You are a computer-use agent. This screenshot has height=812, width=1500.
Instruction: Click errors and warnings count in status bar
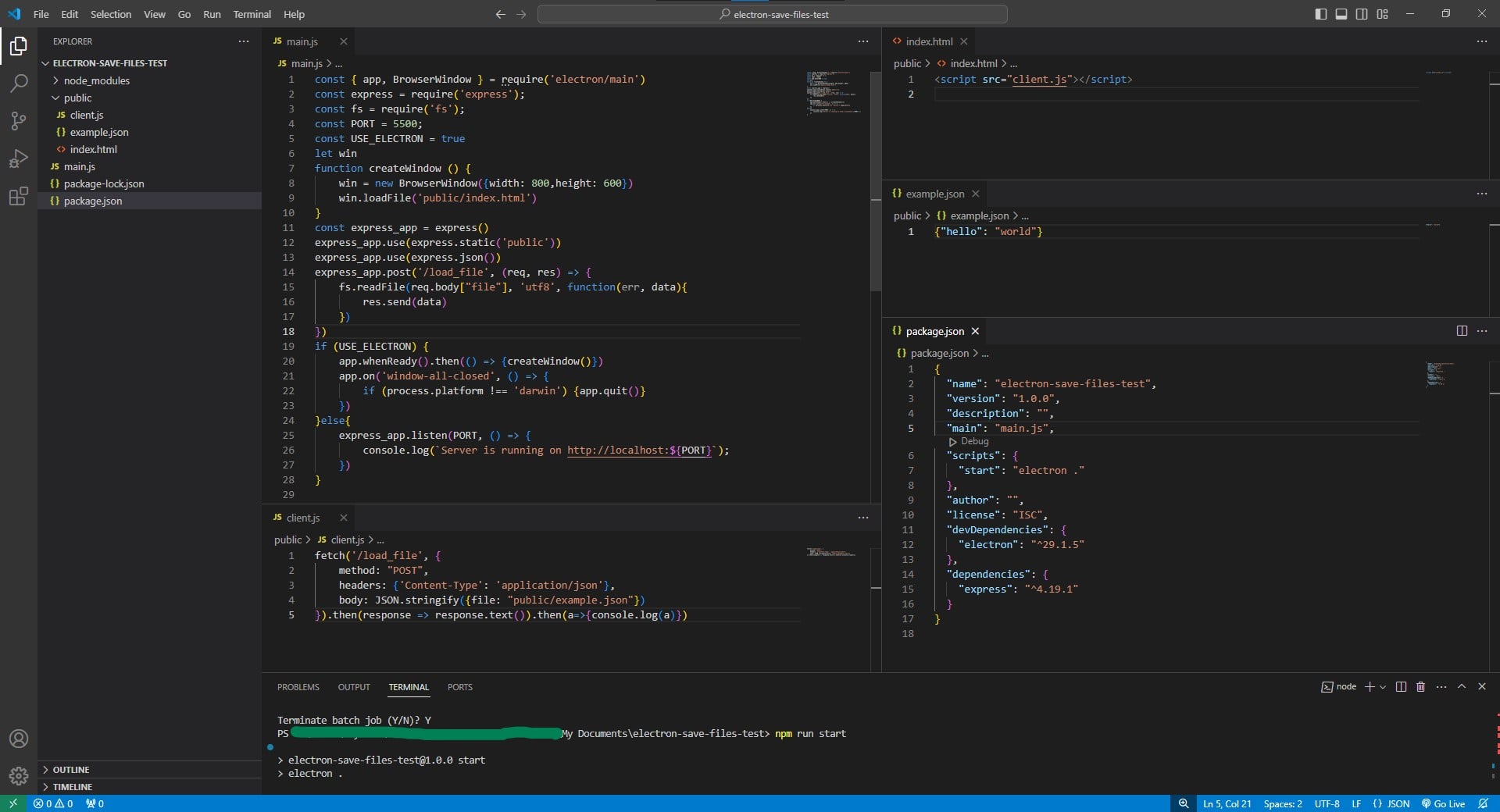pyautogui.click(x=53, y=803)
